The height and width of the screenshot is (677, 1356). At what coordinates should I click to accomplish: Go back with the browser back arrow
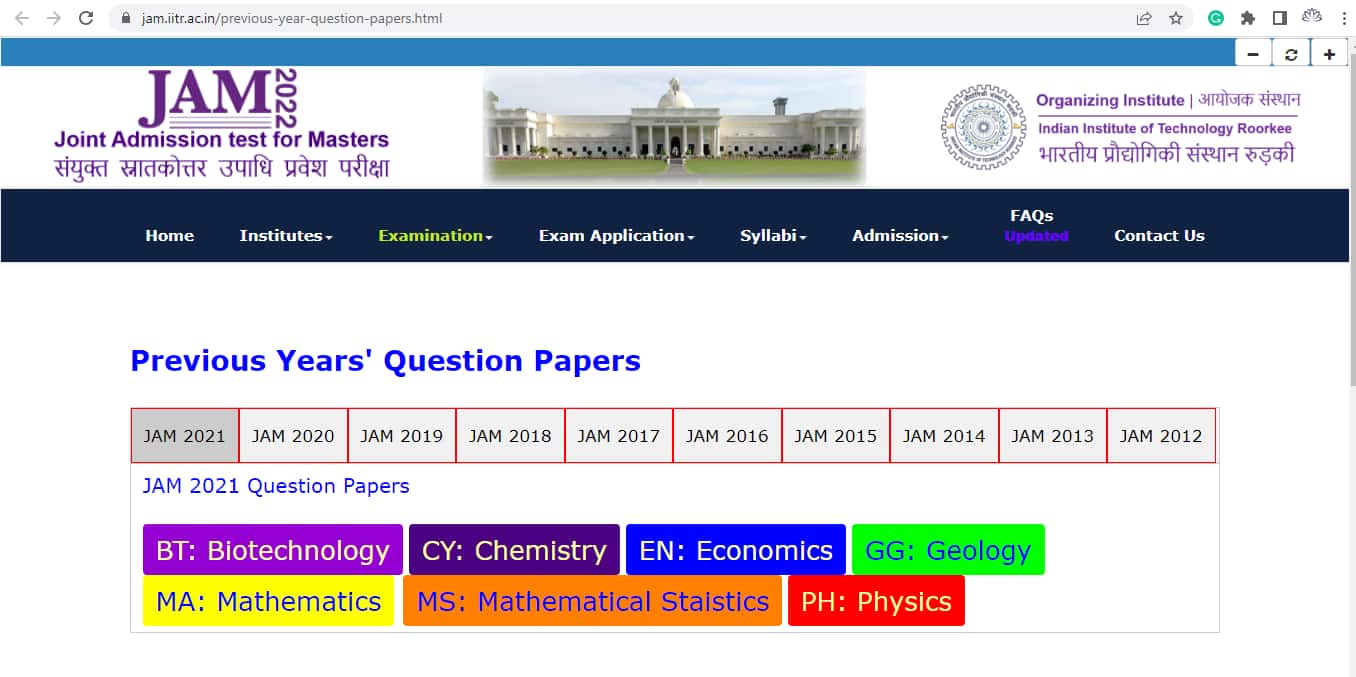coord(22,18)
